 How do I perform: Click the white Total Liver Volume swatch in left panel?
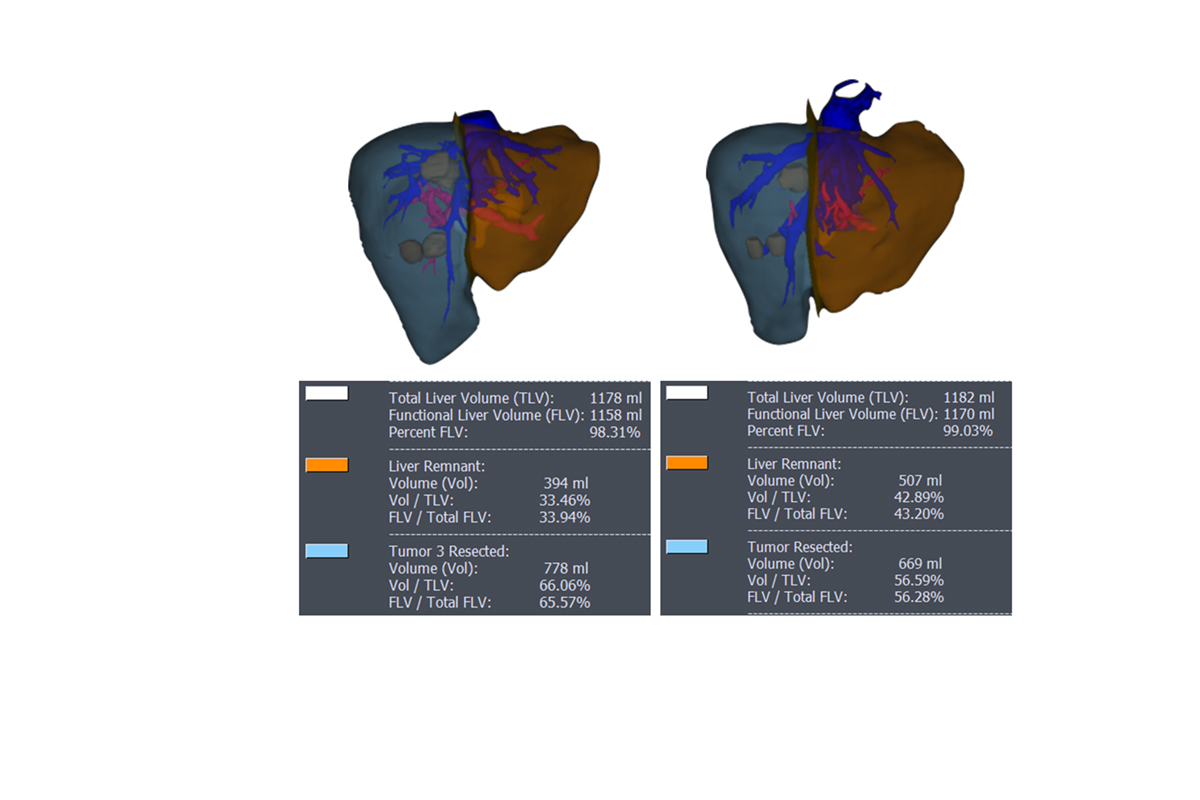click(327, 393)
